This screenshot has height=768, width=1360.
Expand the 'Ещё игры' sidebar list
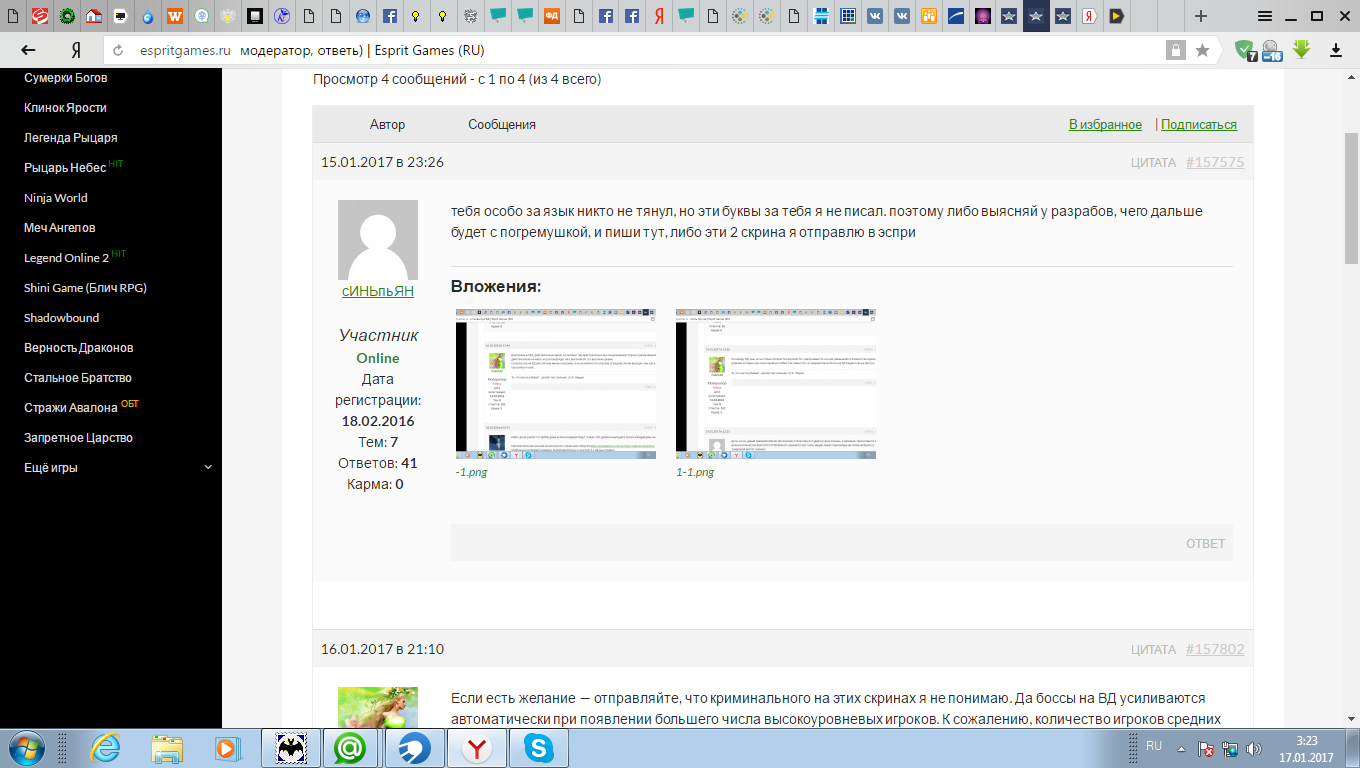[x=207, y=467]
